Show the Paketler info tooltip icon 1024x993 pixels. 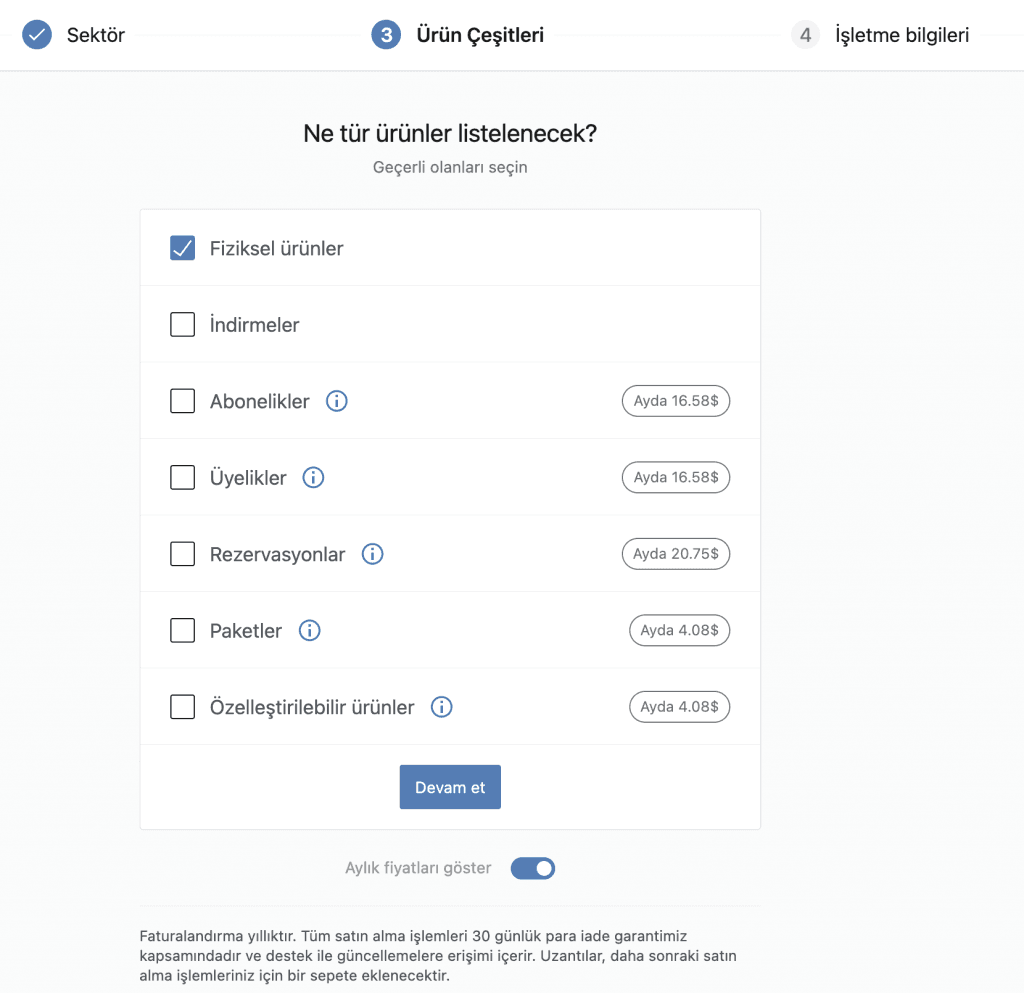pos(310,631)
